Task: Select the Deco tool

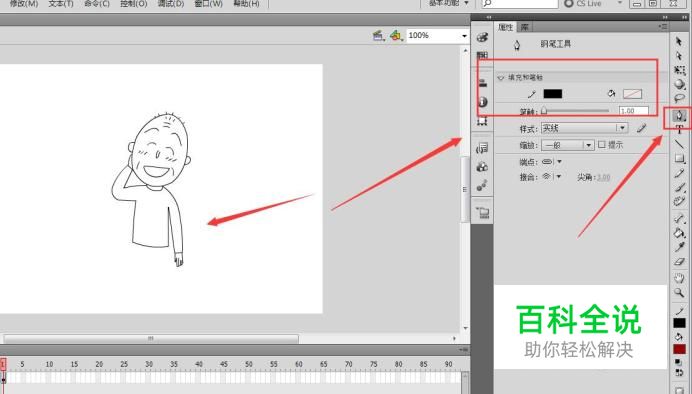Action: click(x=679, y=202)
